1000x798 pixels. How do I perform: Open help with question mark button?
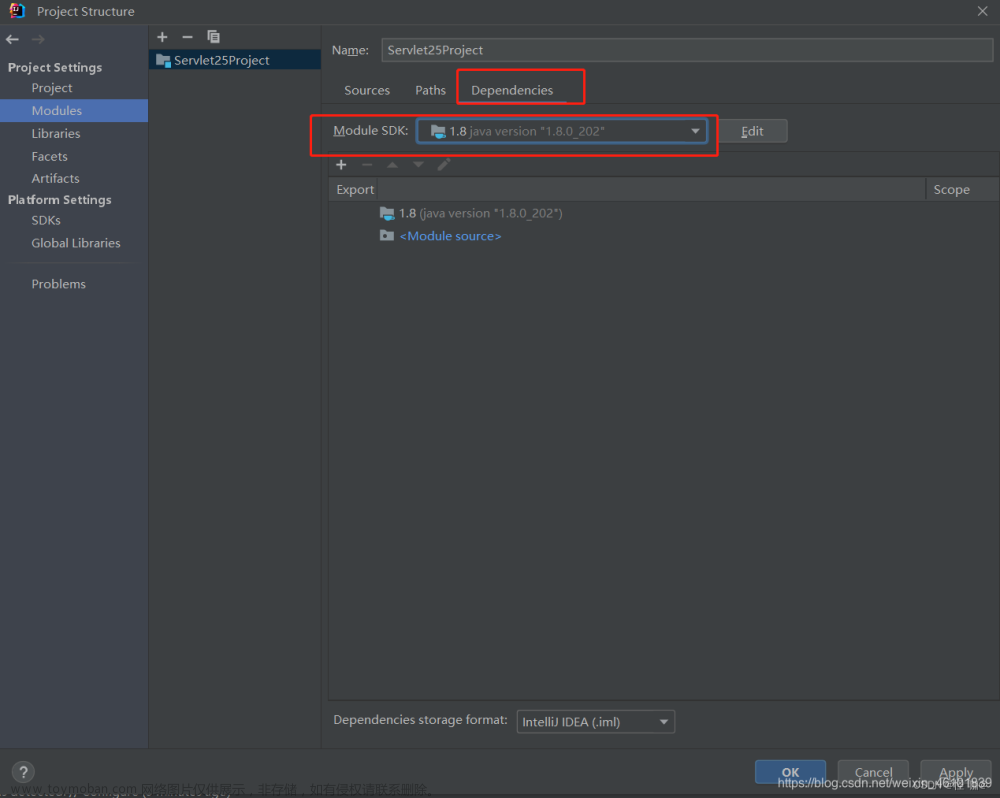23,772
